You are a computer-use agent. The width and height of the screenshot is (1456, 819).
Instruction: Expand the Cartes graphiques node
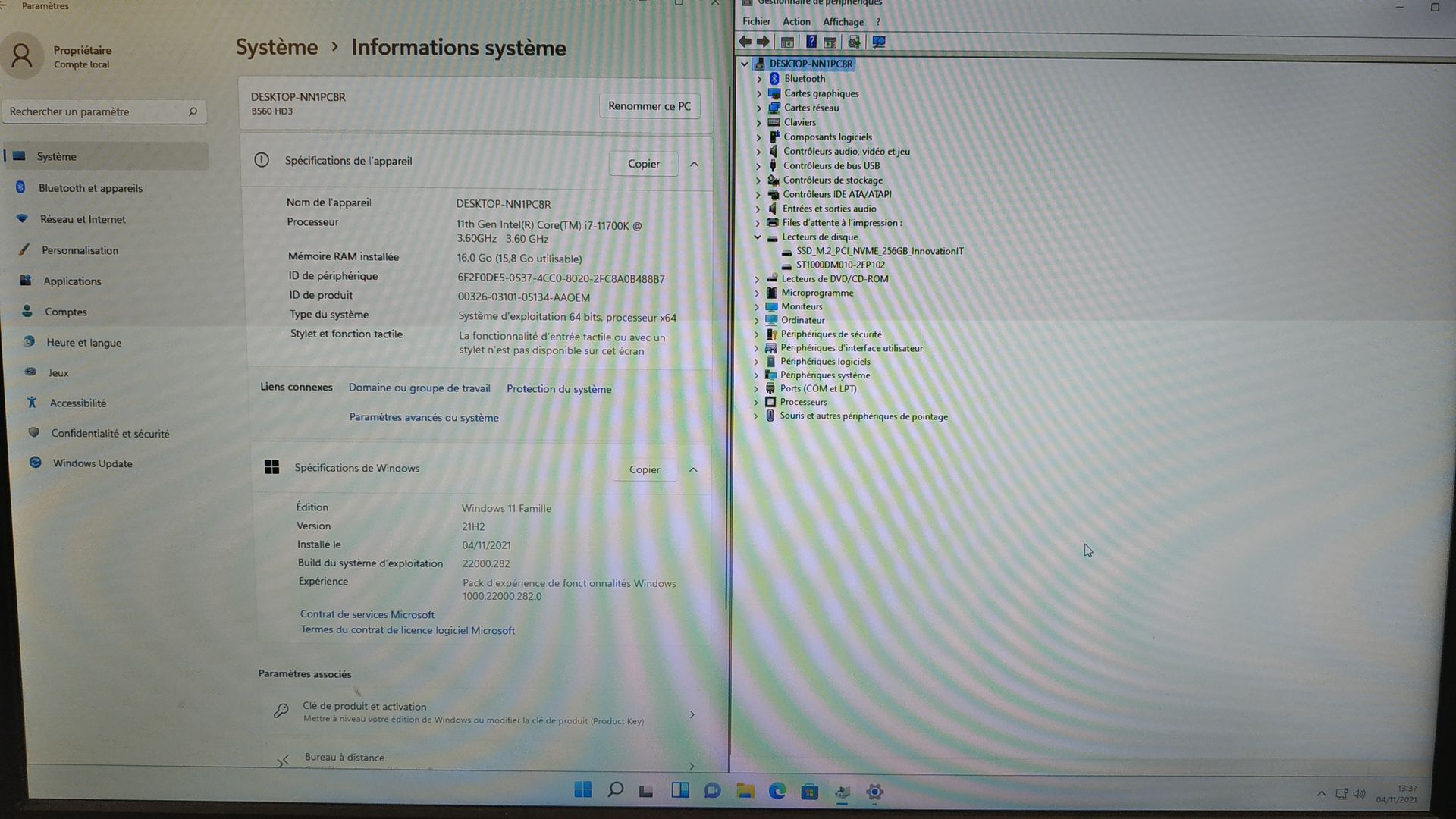(x=759, y=93)
